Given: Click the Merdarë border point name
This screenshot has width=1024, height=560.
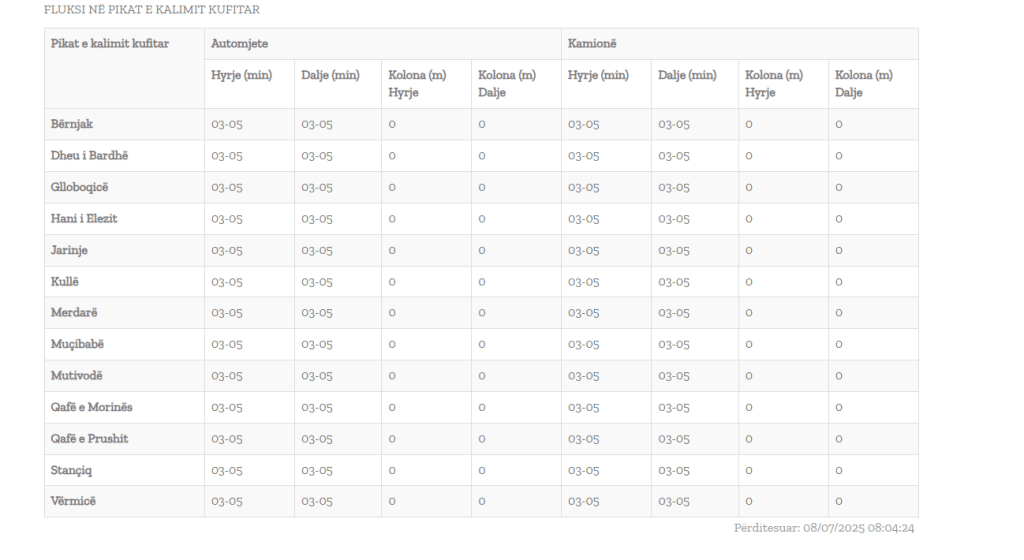Looking at the screenshot, I should (x=74, y=313).
